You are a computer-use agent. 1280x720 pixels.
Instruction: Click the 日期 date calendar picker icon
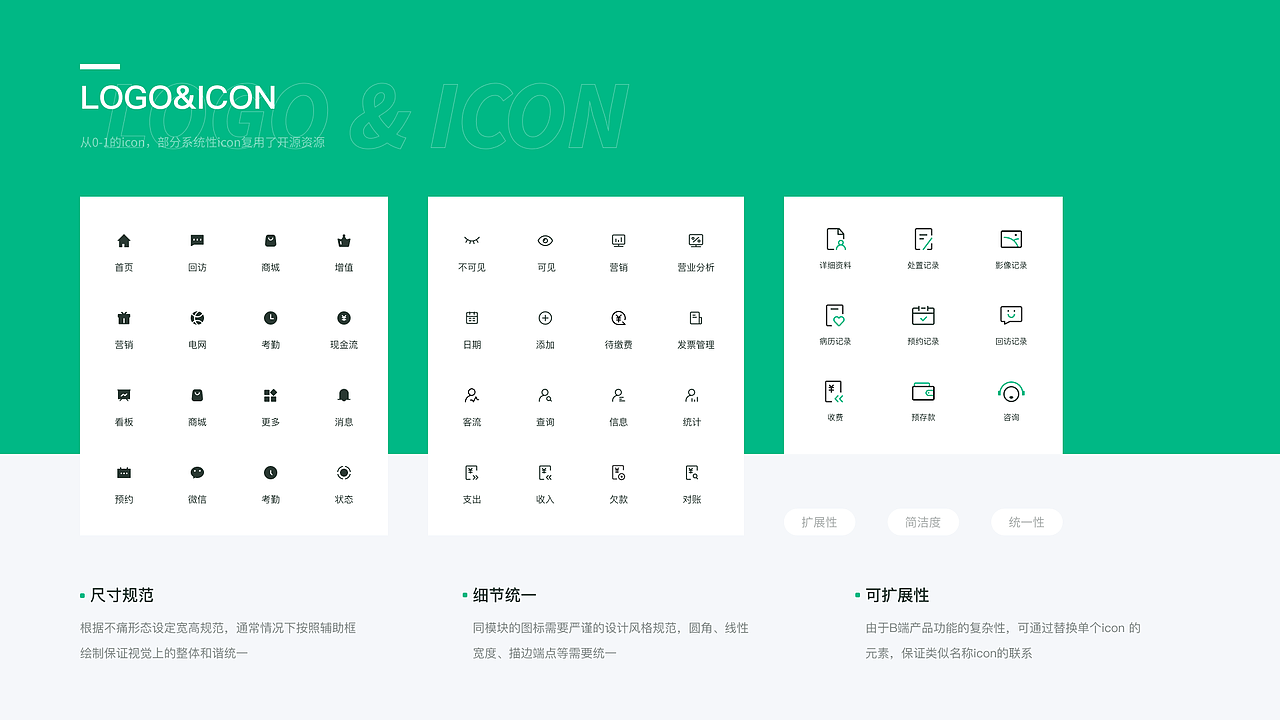click(471, 317)
